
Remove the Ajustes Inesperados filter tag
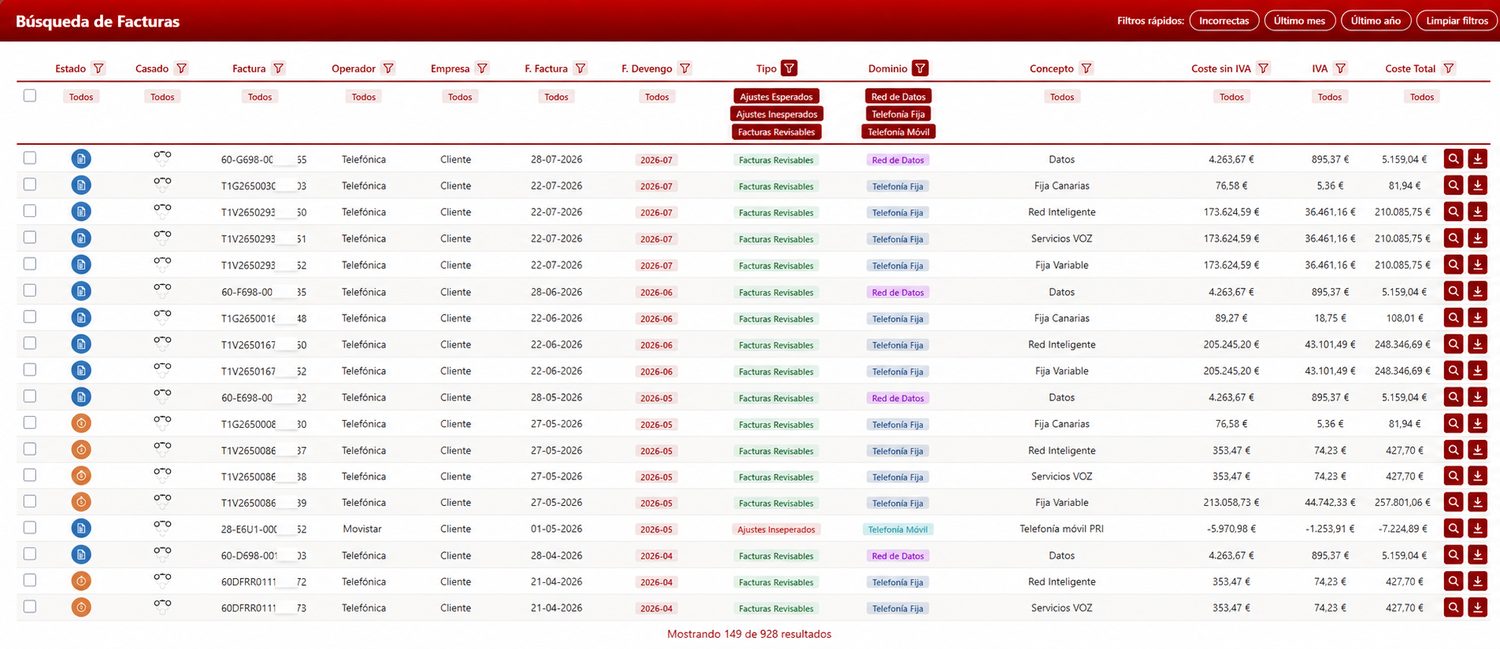click(777, 114)
